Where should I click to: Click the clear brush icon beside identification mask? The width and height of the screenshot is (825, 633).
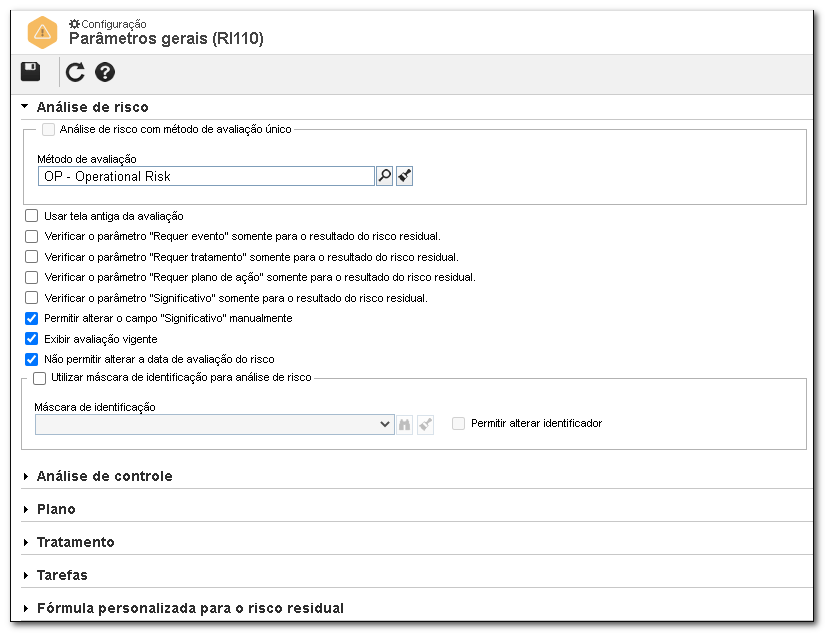(x=426, y=425)
